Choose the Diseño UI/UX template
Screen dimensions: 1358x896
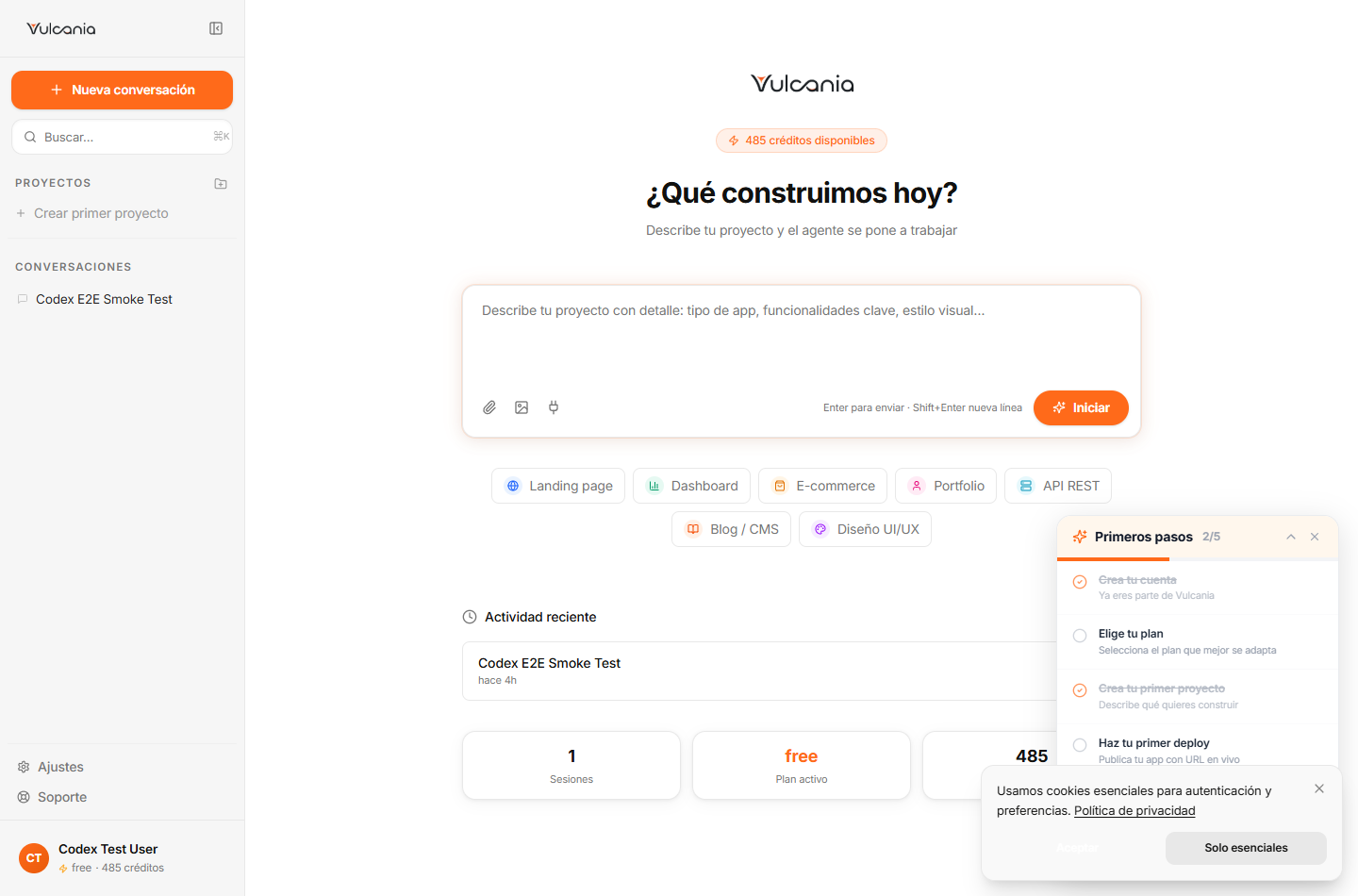click(865, 529)
